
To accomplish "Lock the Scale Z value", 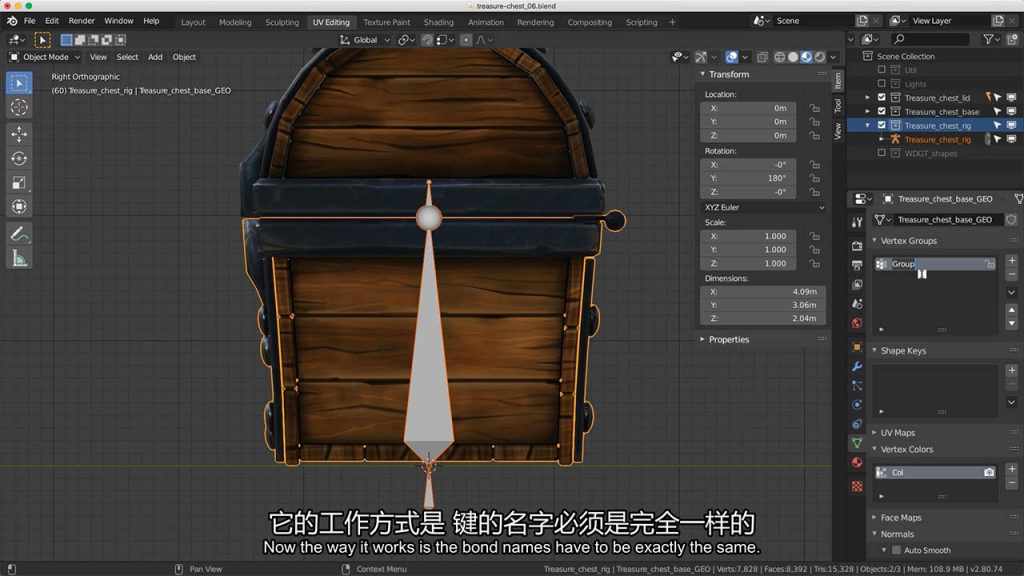I will coord(814,264).
